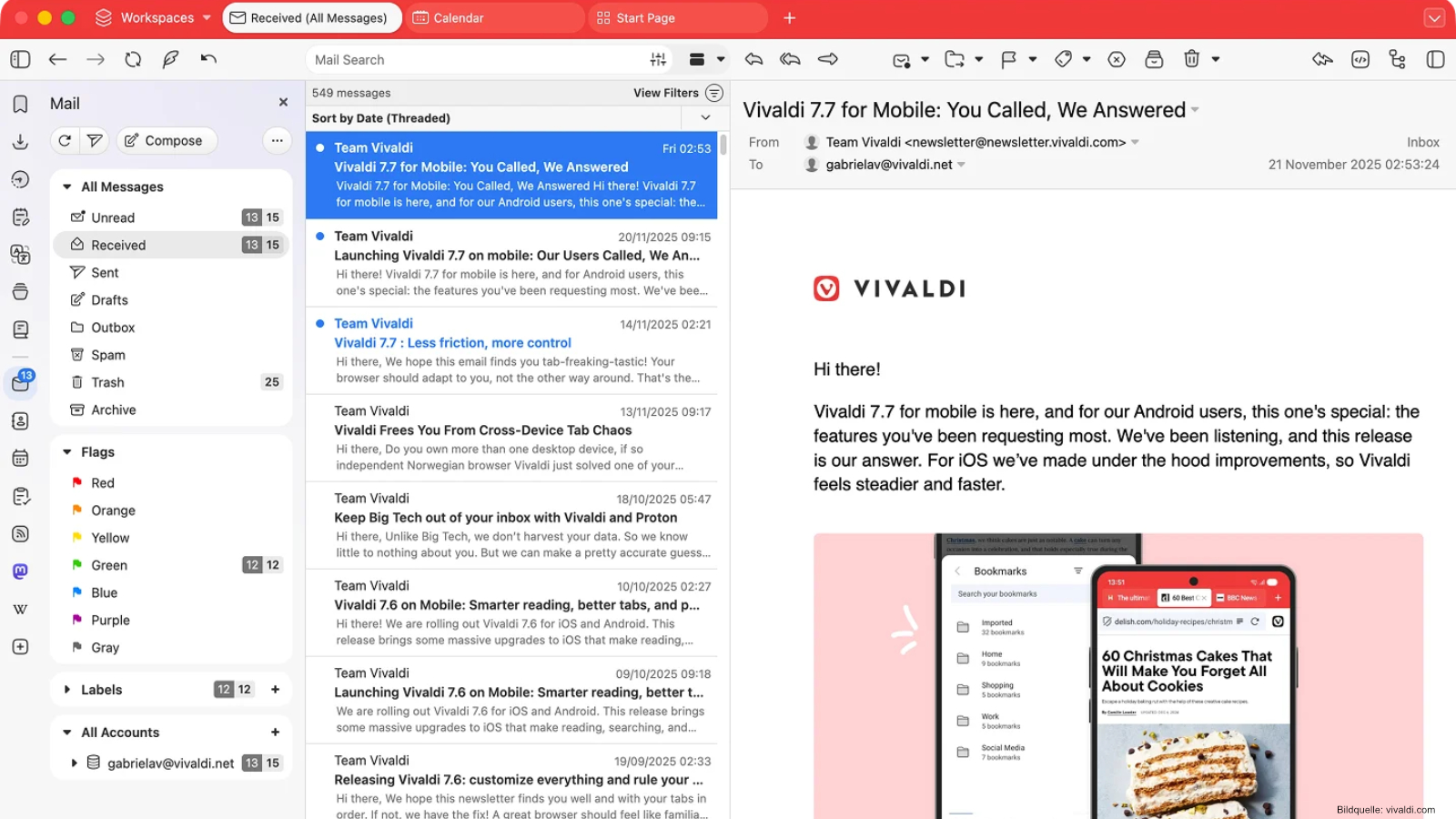Delete message with trash icon

click(1191, 59)
